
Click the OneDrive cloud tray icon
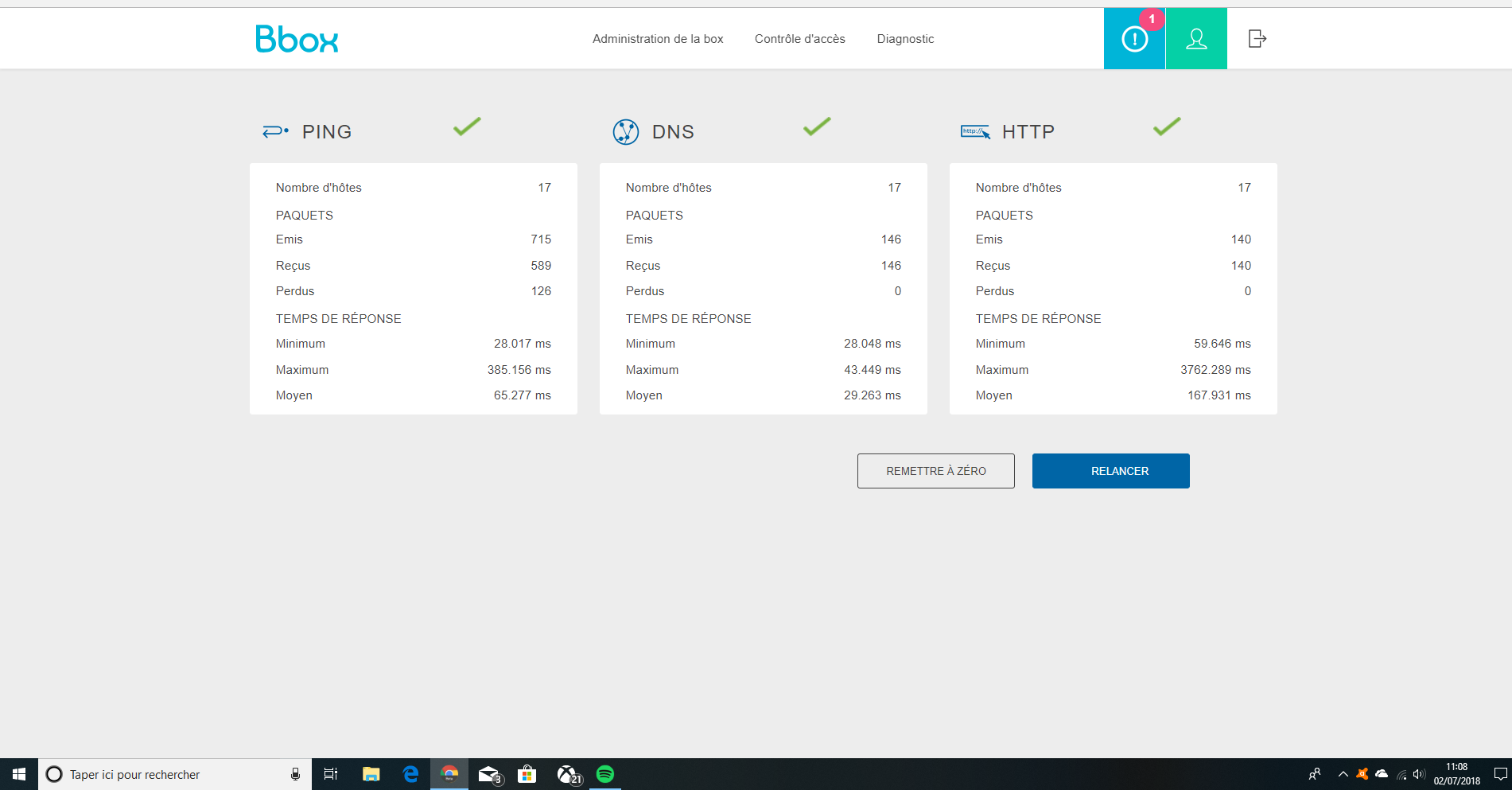click(x=1382, y=774)
